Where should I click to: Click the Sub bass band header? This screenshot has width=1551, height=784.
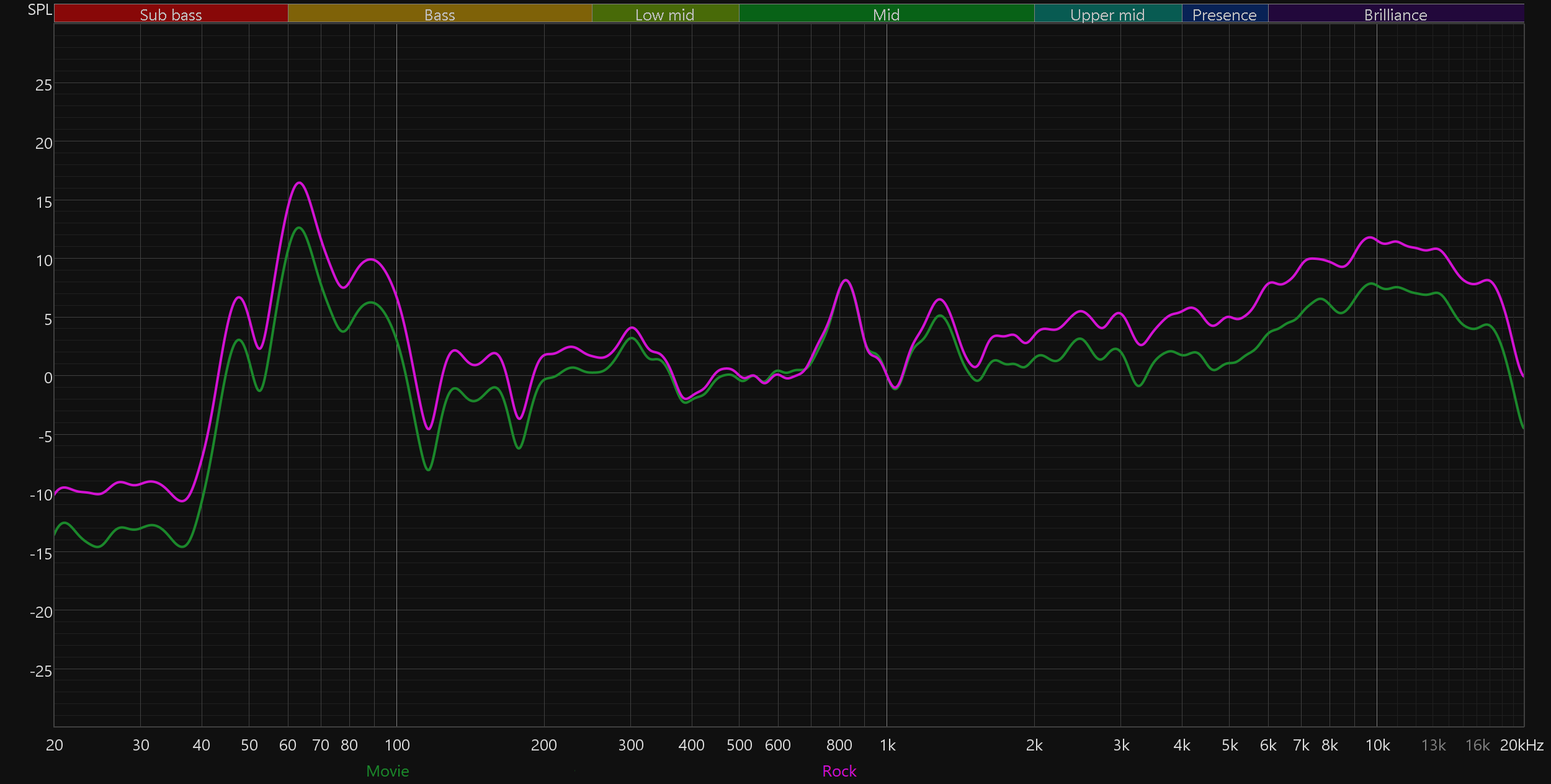click(x=171, y=14)
